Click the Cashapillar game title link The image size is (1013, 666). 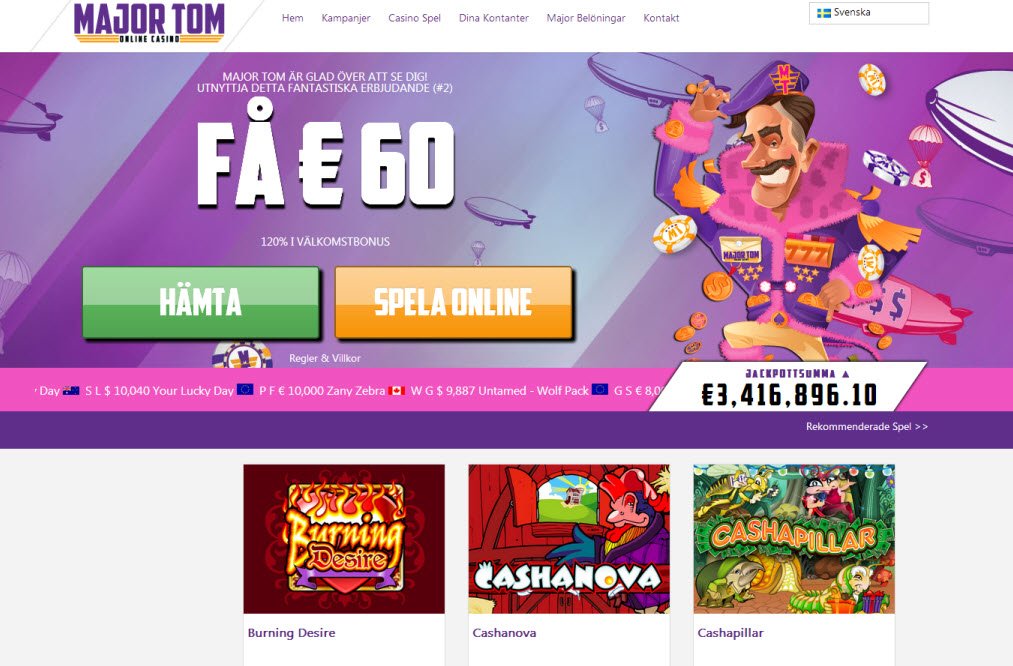click(x=730, y=633)
